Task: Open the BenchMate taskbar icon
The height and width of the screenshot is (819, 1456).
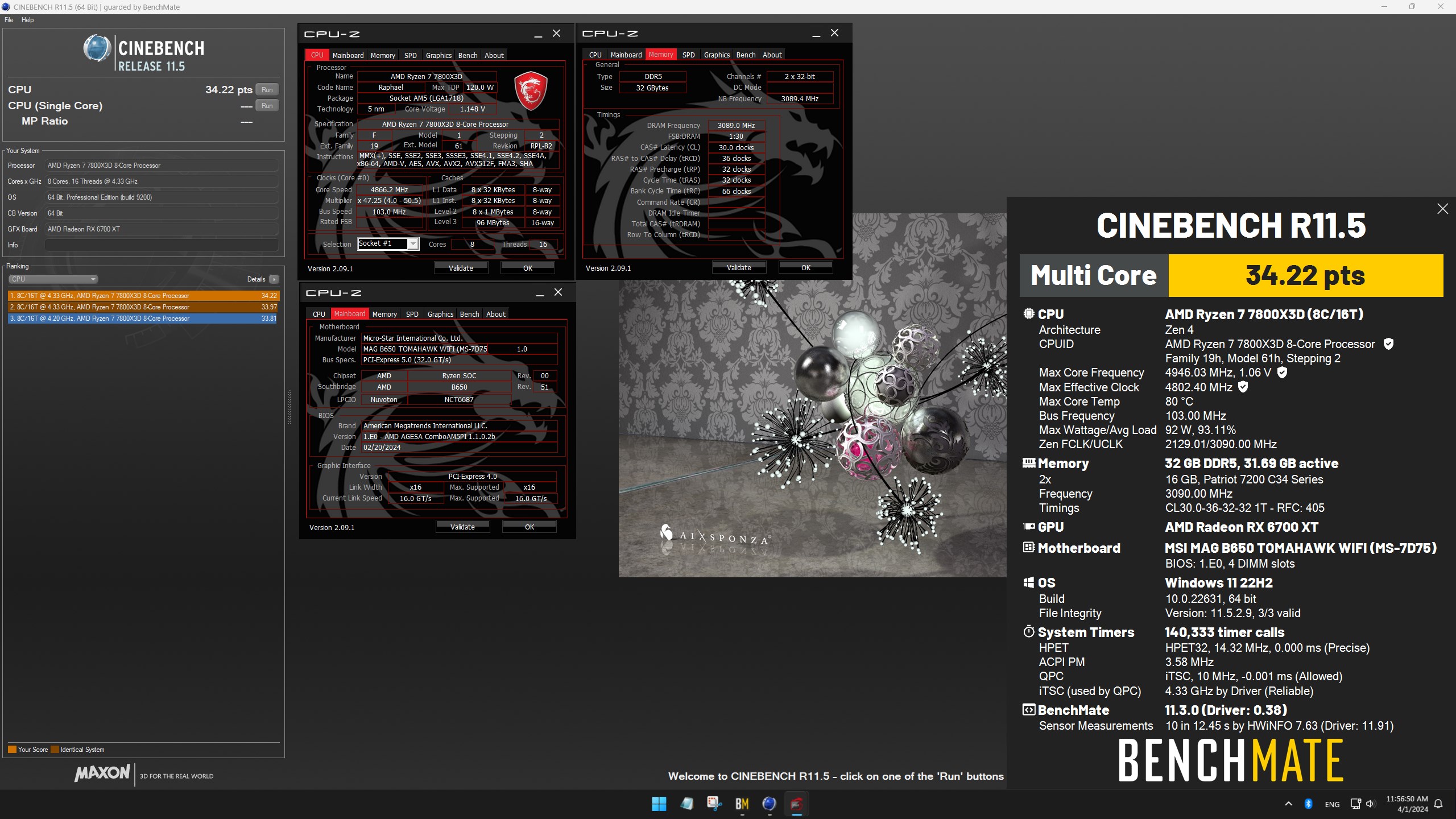Action: (x=742, y=804)
